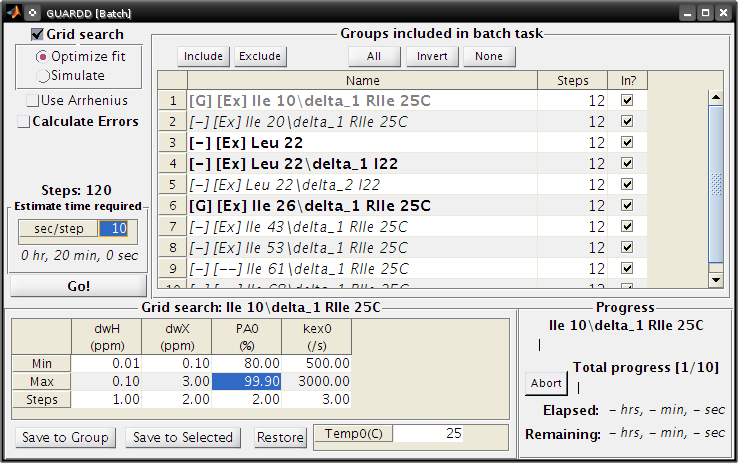Click the kex0 Max cell 3000.00
The height and width of the screenshot is (463, 738).
pos(317,381)
